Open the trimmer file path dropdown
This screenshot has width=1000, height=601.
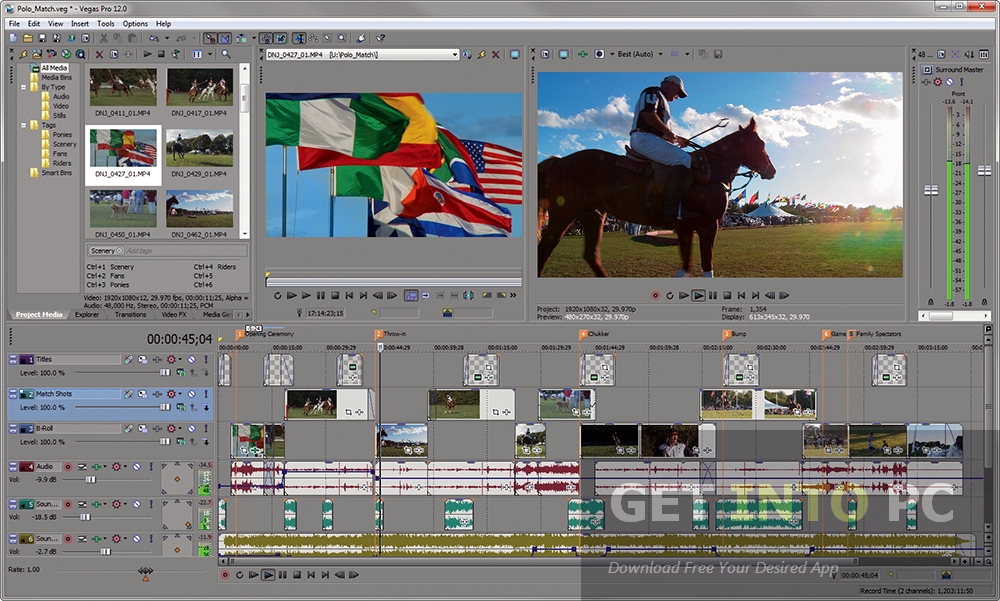point(454,54)
